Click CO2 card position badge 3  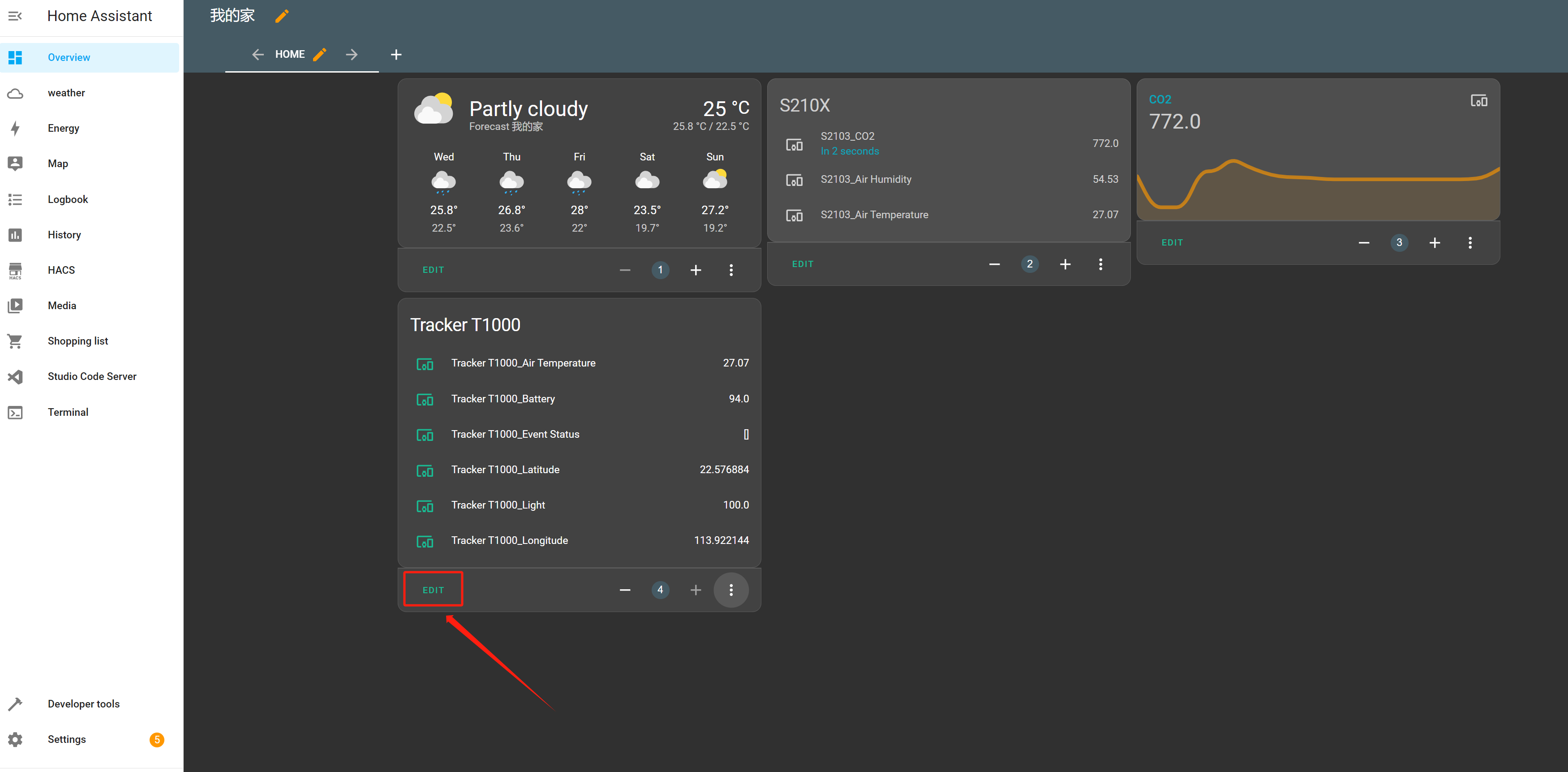pyautogui.click(x=1400, y=242)
